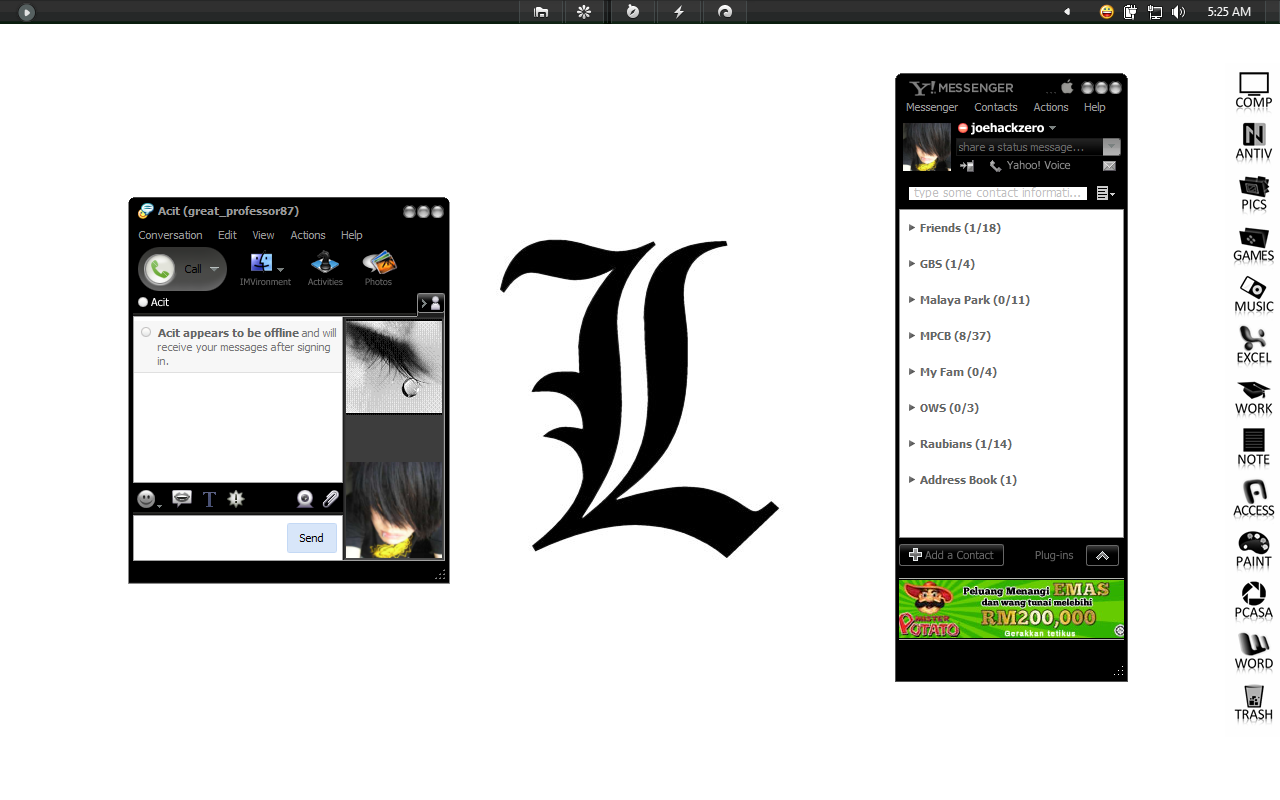The width and height of the screenshot is (1280, 800).
Task: Open the Photos sharing icon
Action: [379, 263]
